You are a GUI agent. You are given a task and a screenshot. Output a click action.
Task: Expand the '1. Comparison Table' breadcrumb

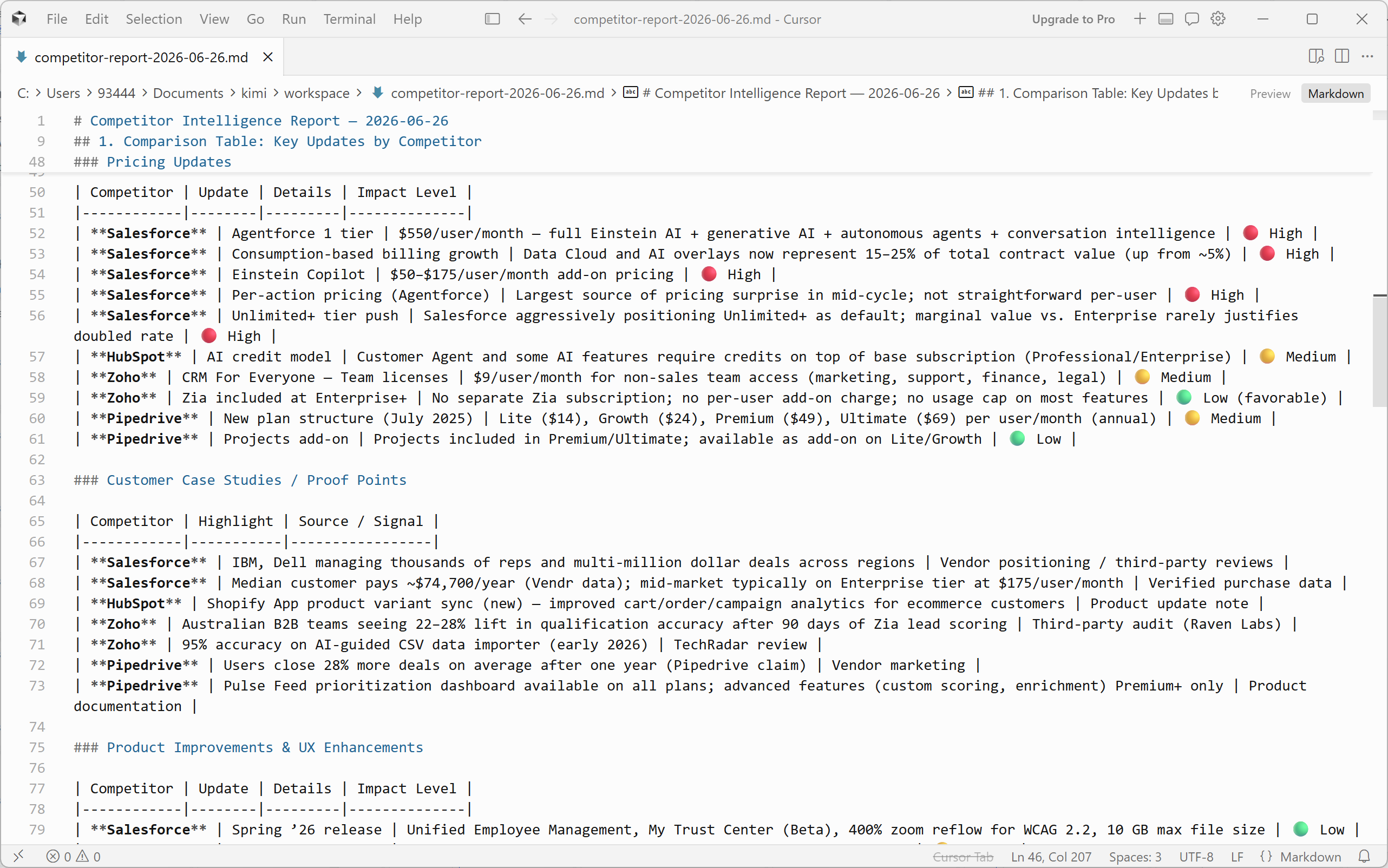[1098, 93]
